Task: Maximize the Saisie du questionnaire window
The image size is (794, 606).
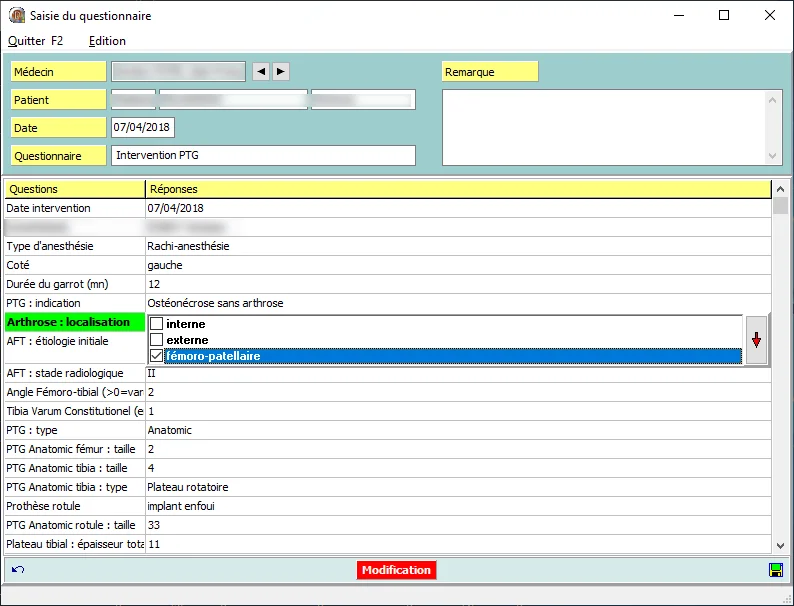Action: (724, 15)
